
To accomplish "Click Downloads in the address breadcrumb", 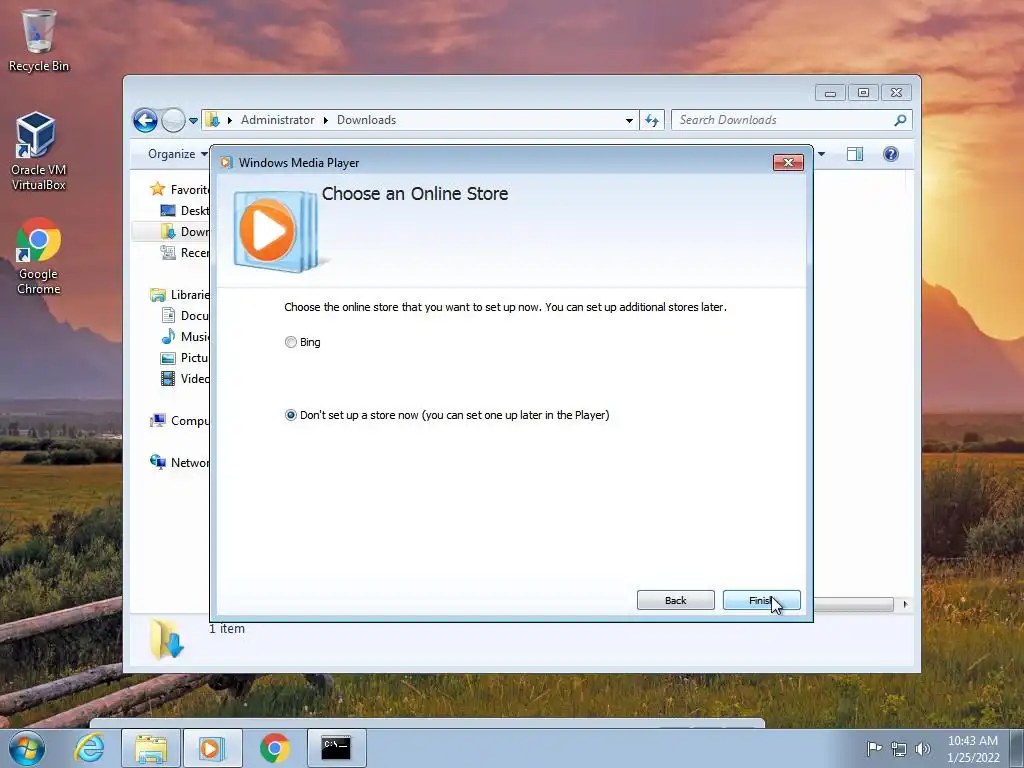I will 366,120.
